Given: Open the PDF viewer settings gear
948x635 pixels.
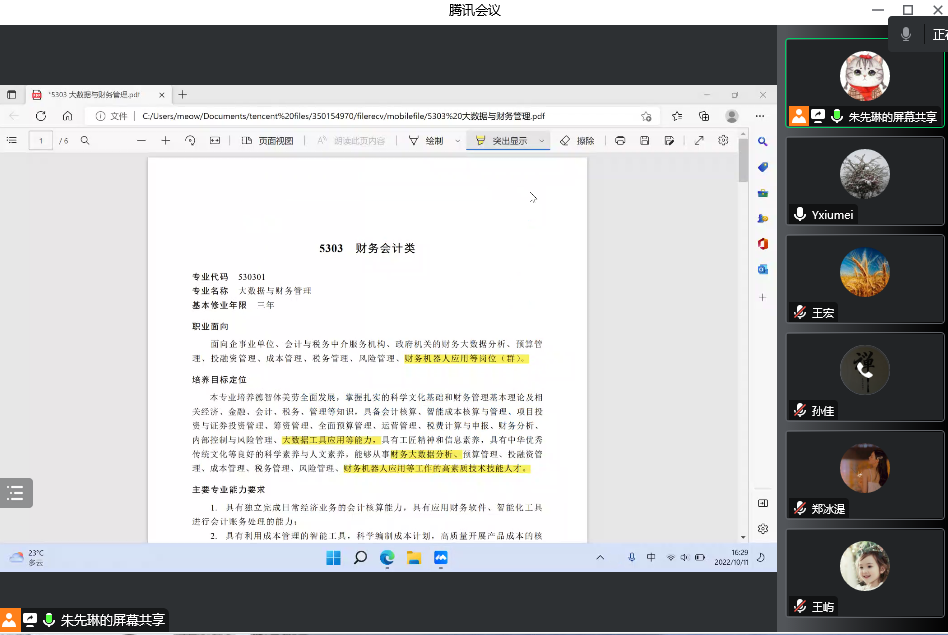Looking at the screenshot, I should [x=723, y=141].
